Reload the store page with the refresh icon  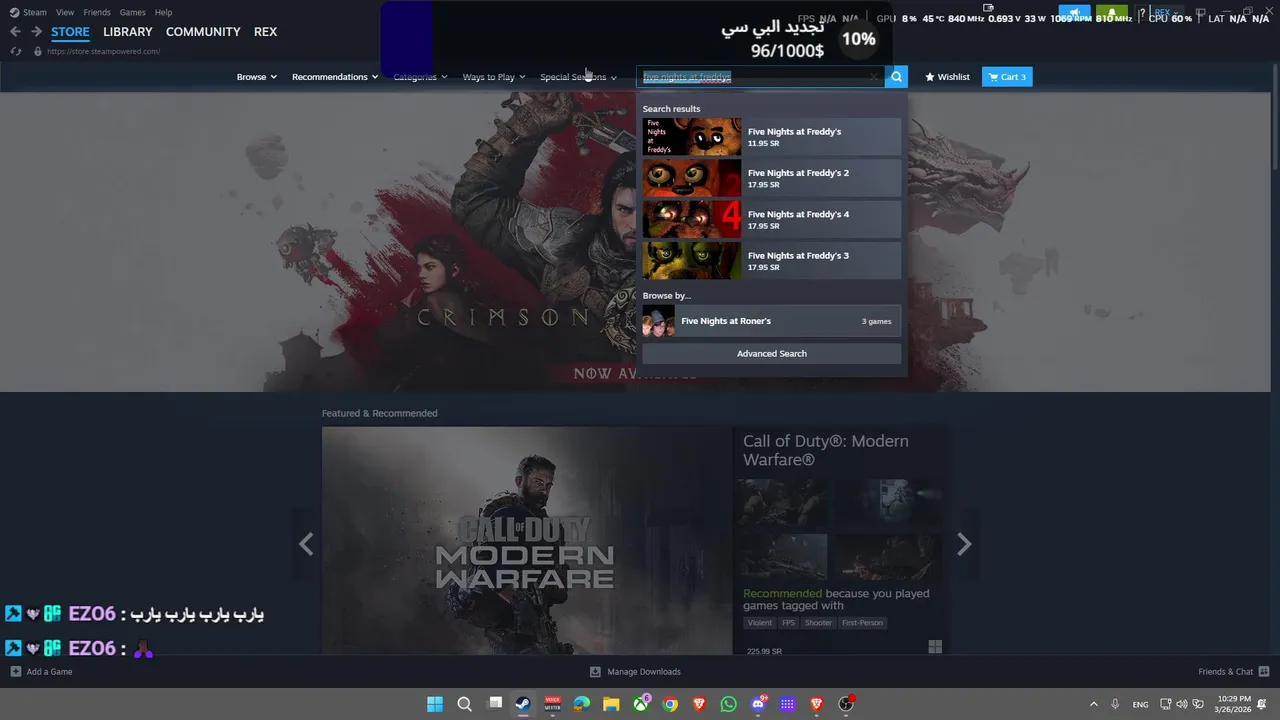point(16,51)
